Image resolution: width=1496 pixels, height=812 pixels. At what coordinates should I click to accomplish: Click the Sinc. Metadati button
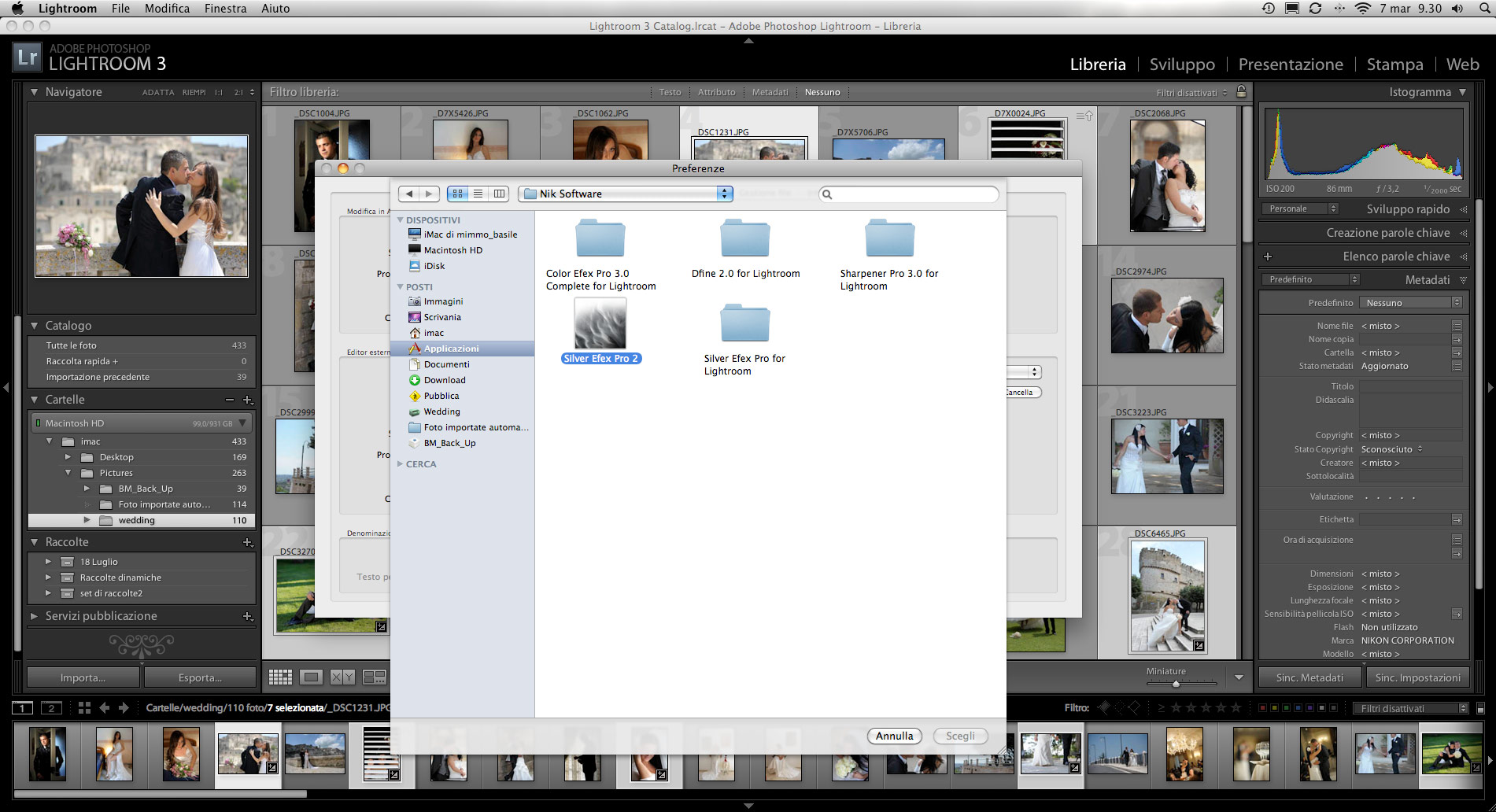tap(1309, 677)
